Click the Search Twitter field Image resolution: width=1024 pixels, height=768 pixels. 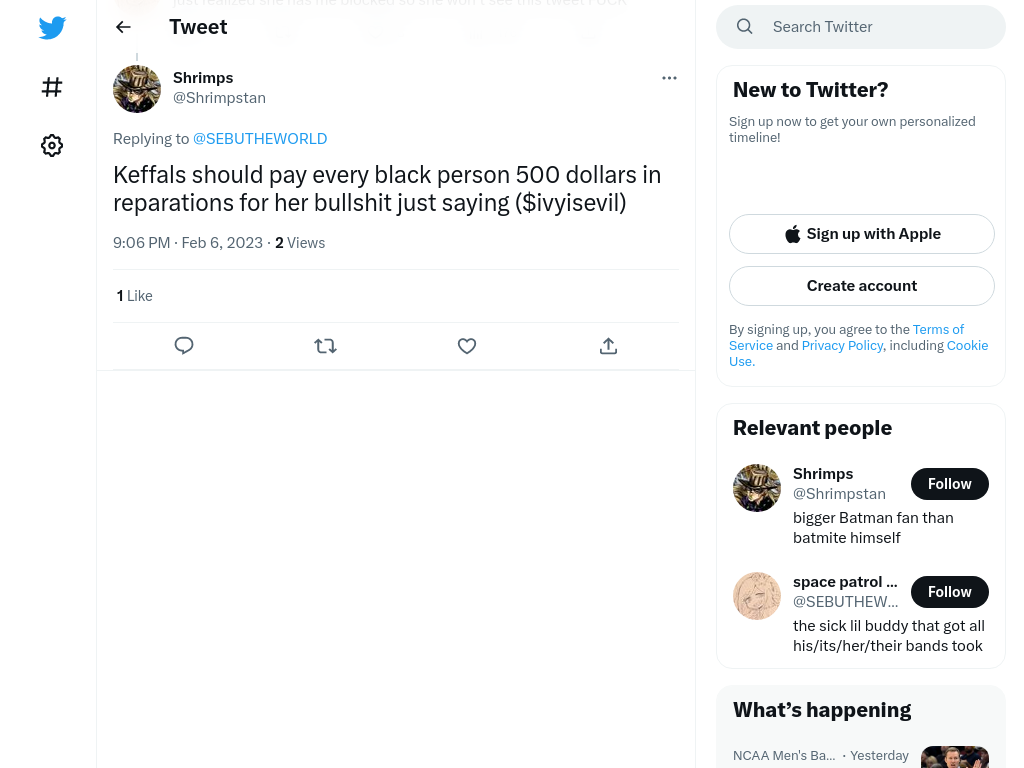pyautogui.click(x=861, y=27)
